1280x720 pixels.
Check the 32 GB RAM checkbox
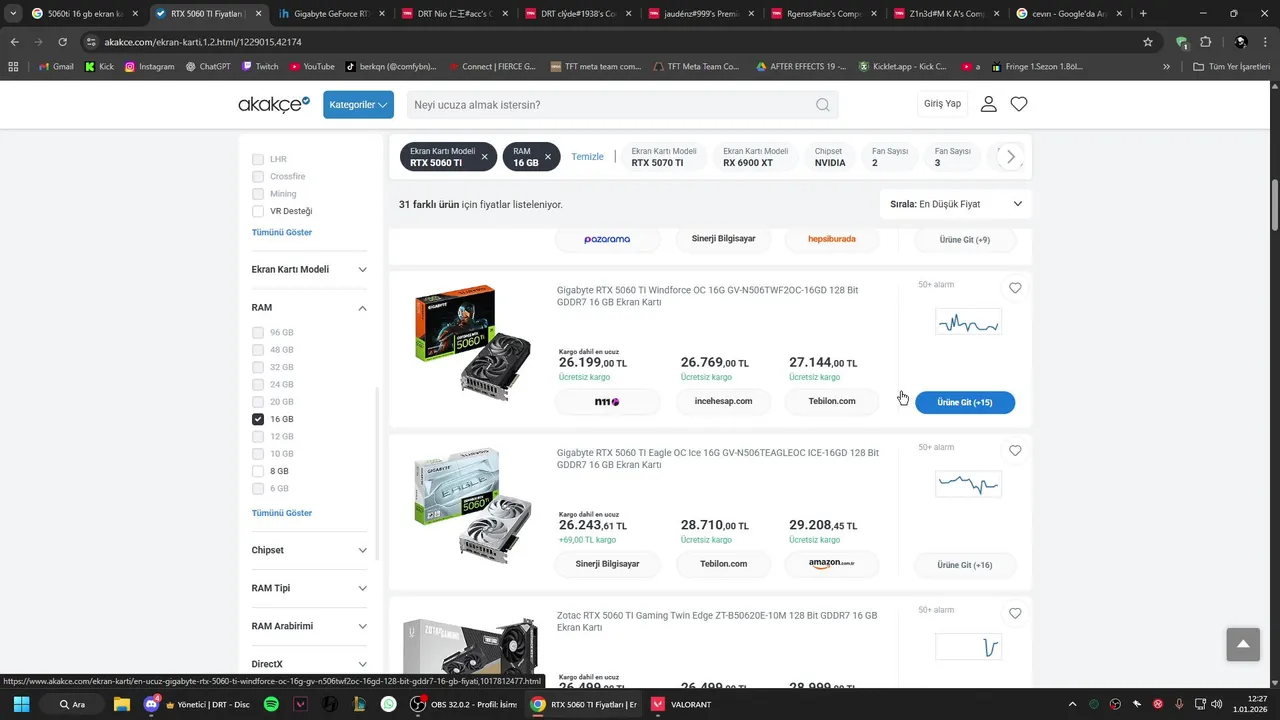click(258, 367)
